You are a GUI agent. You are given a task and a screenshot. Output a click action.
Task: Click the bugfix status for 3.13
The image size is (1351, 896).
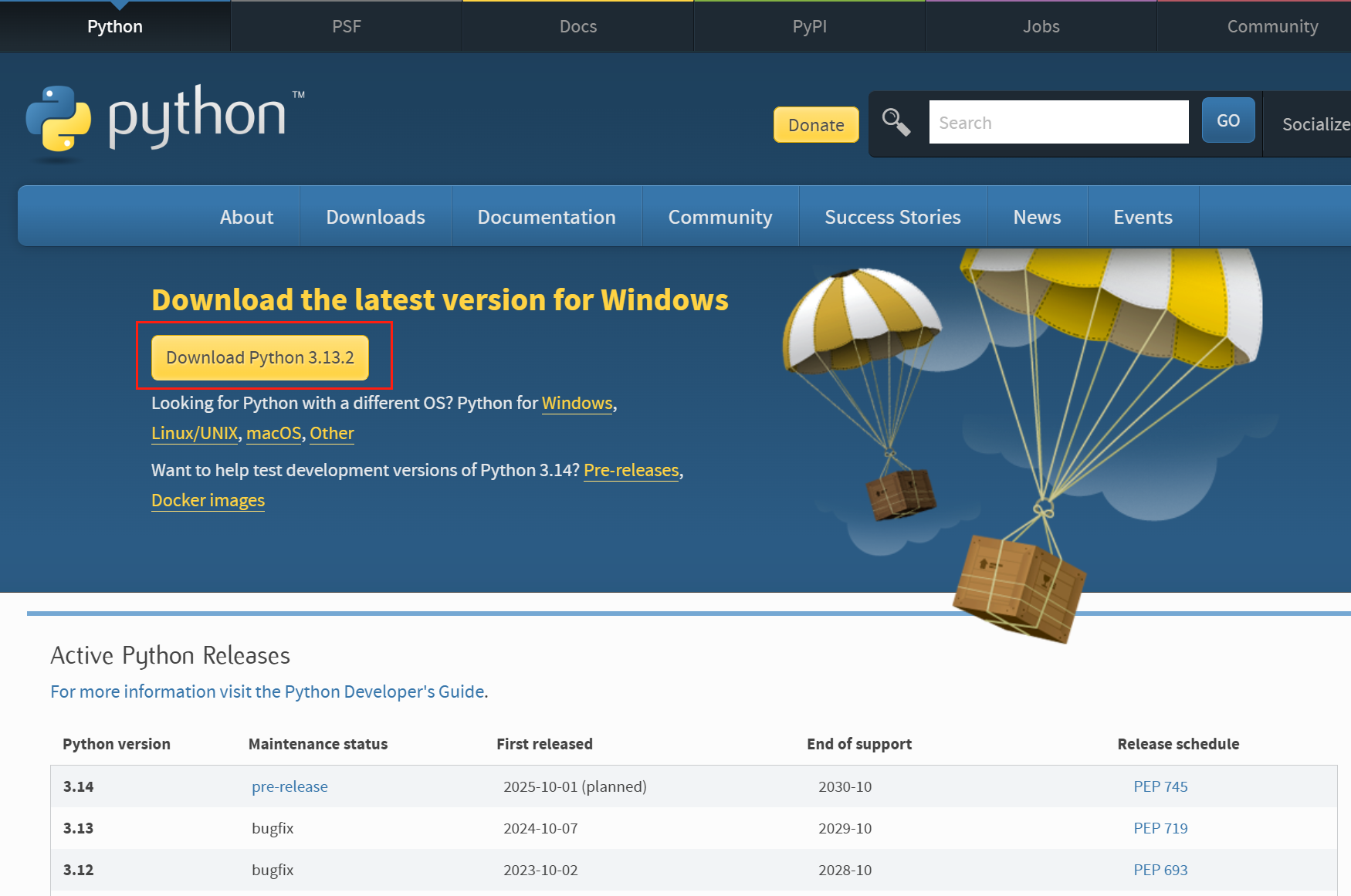[x=273, y=828]
